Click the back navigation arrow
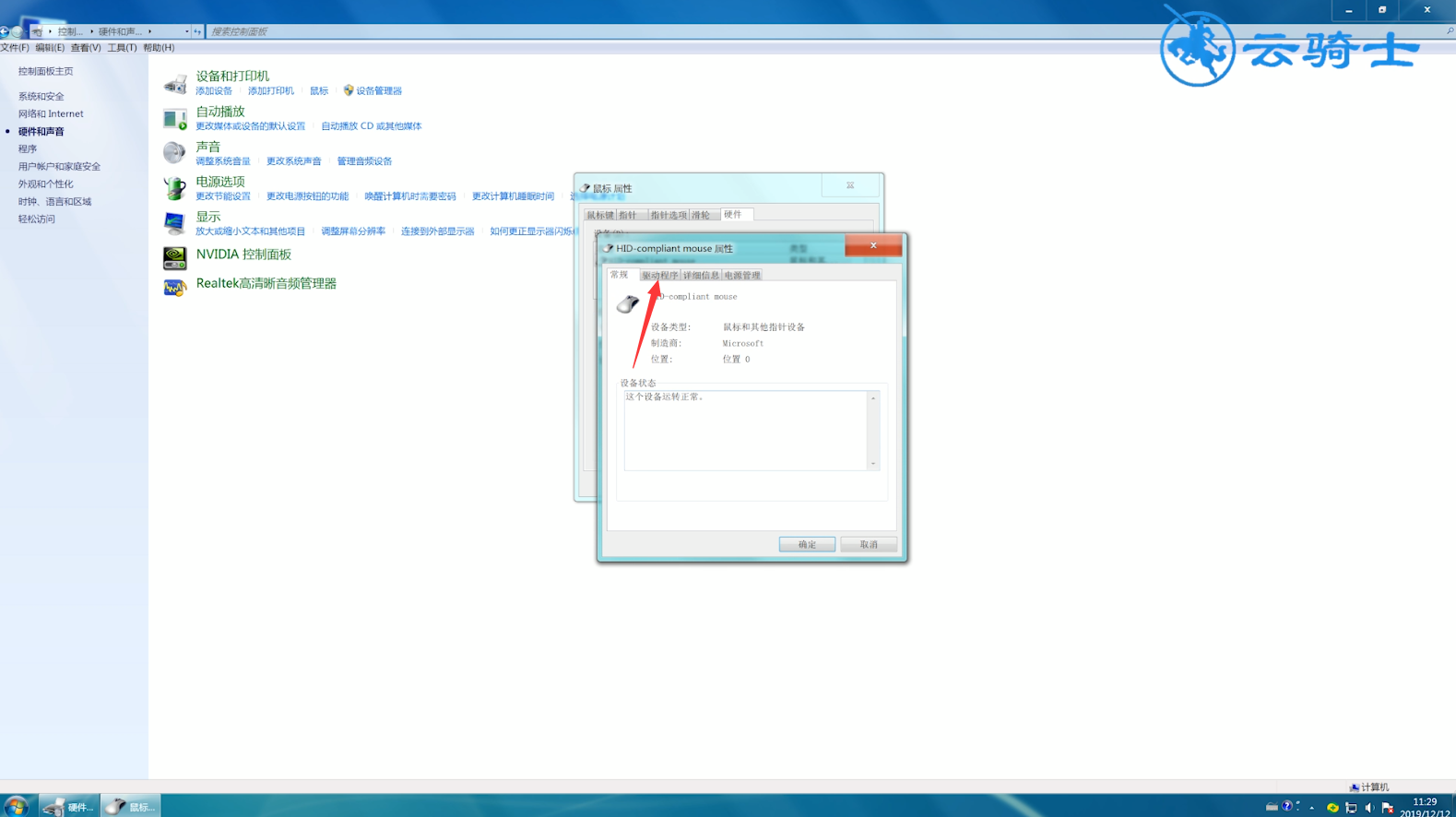Image resolution: width=1456 pixels, height=817 pixels. [x=5, y=31]
